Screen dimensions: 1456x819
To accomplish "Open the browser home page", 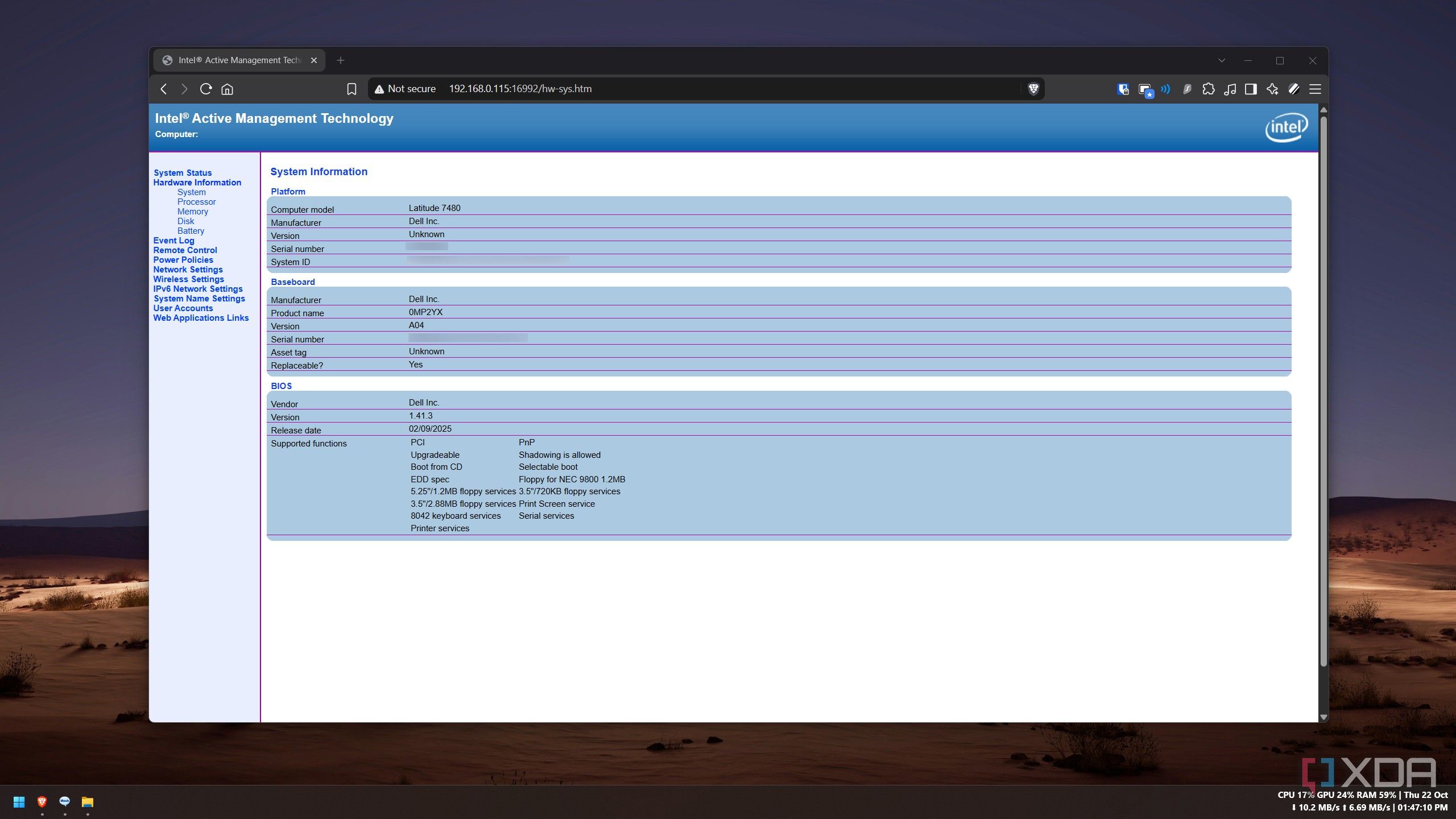I will coord(227,89).
